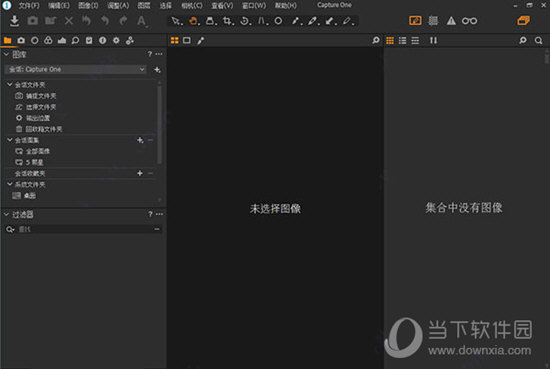Screen dimensions: 550x369
Task: Select the Keystone correction tool
Action: [262, 21]
